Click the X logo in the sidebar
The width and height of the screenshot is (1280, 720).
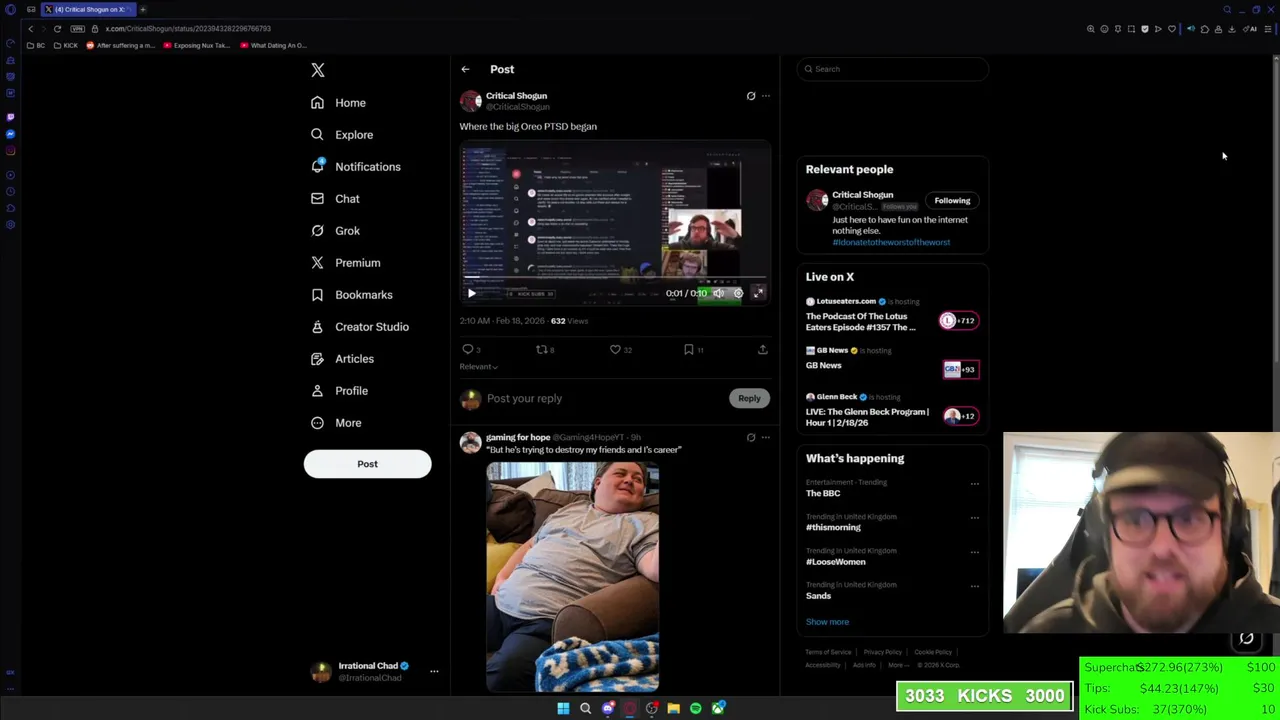(318, 70)
